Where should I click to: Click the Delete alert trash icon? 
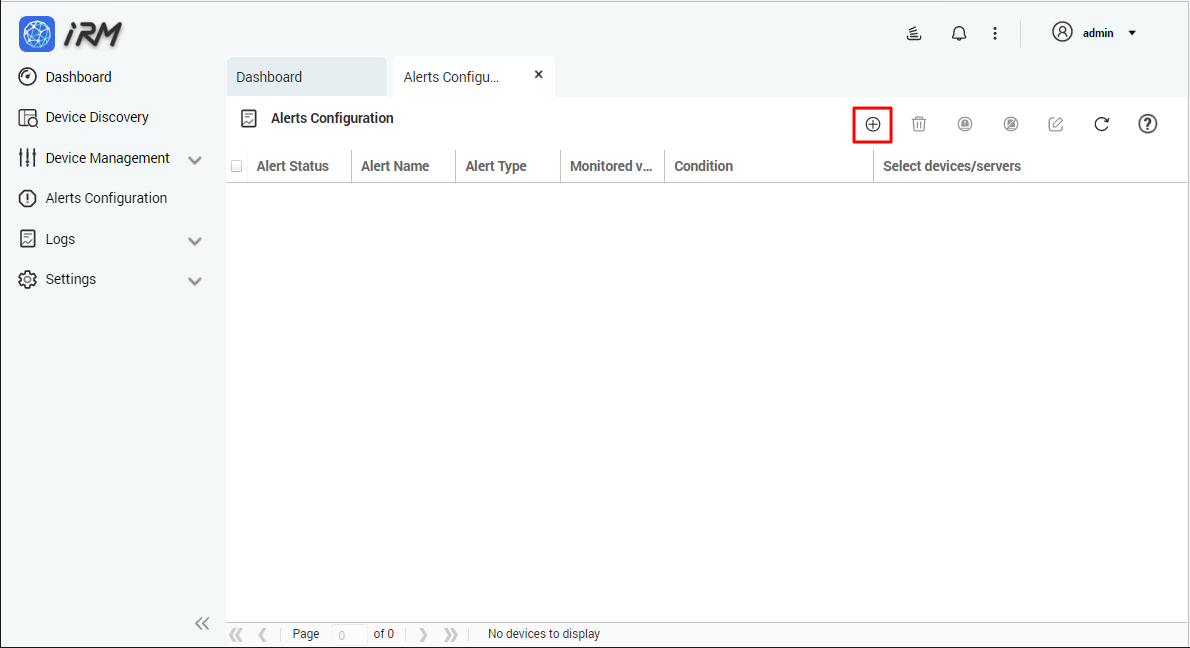(x=919, y=124)
